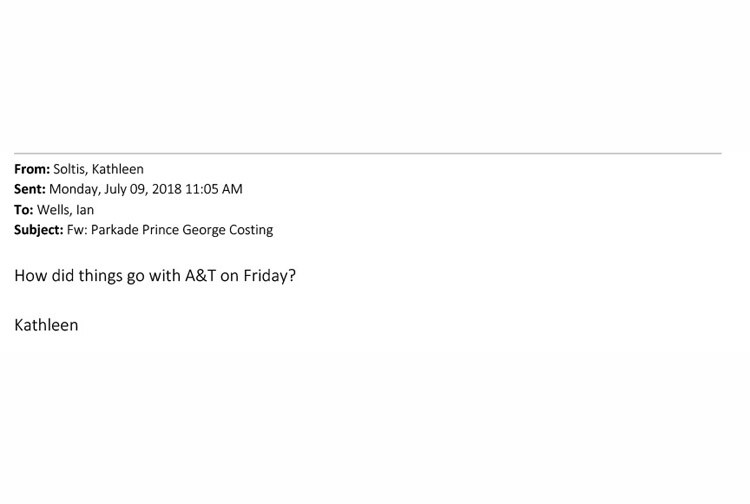The height and width of the screenshot is (504, 750).
Task: Click the bold To: label
Action: pyautogui.click(x=23, y=210)
